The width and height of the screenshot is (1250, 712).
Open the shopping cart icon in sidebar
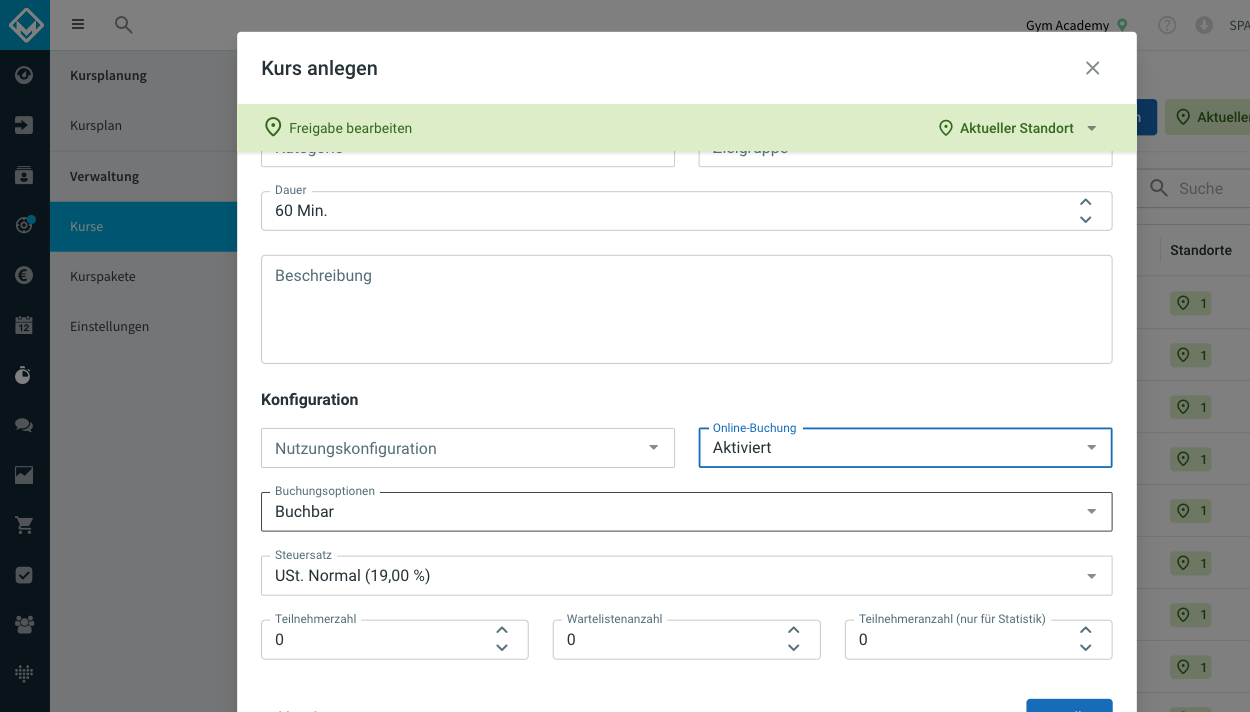pos(25,525)
